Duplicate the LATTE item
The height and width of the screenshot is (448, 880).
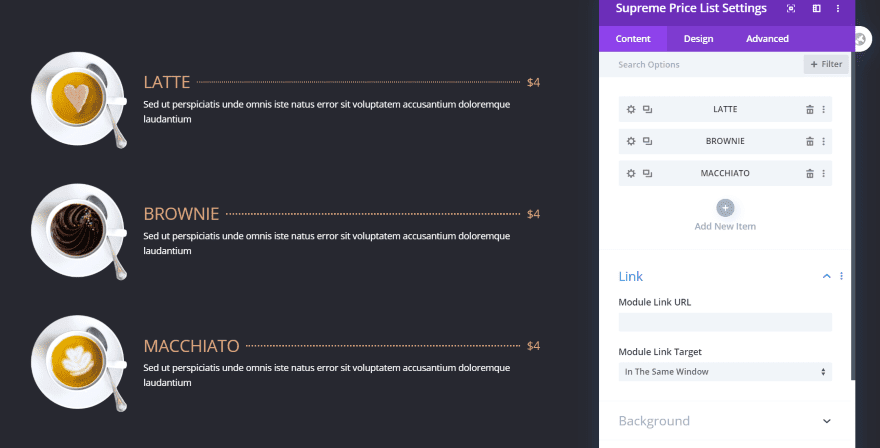tap(647, 109)
